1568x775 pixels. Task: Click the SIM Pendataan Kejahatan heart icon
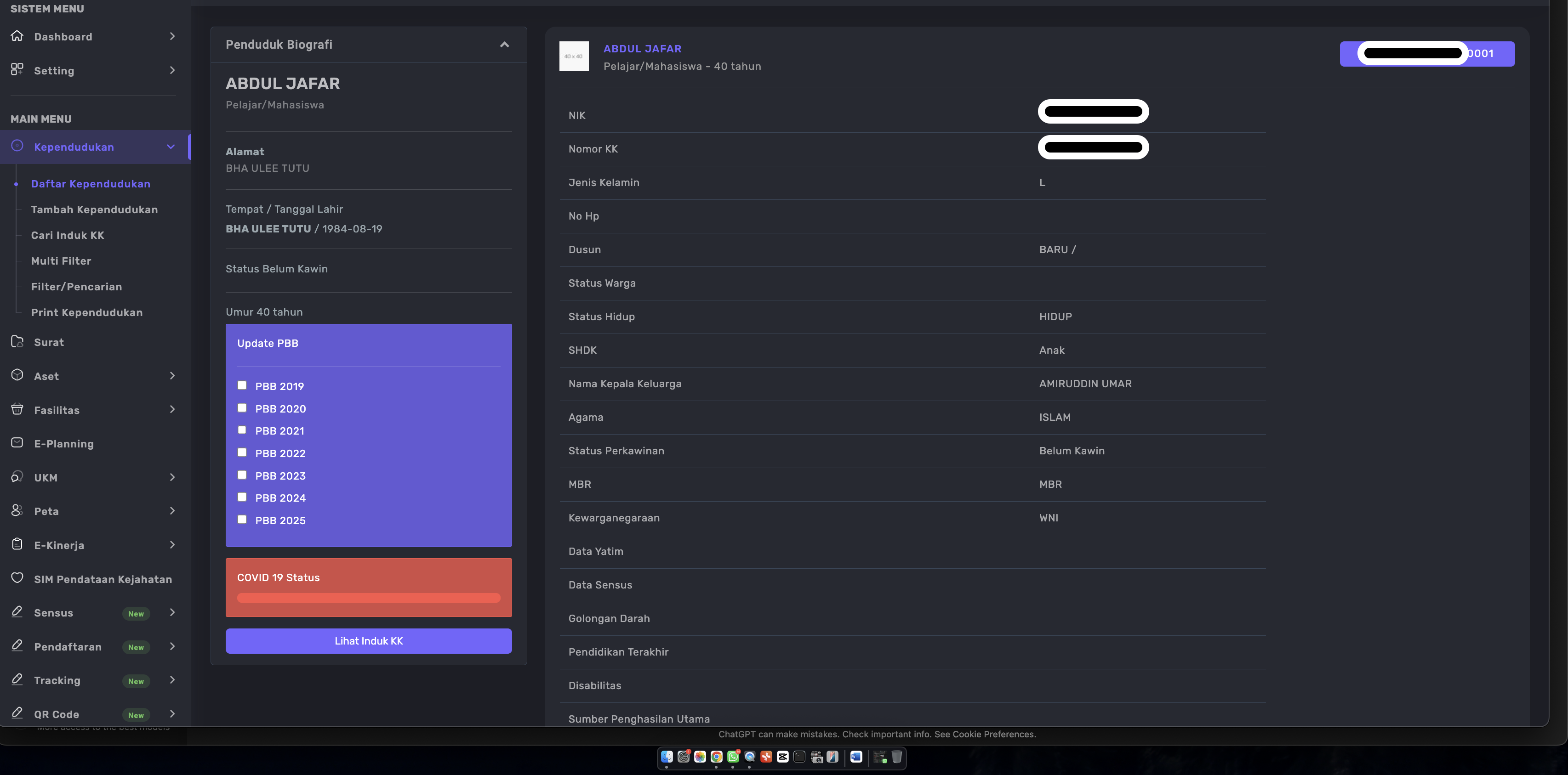[17, 578]
